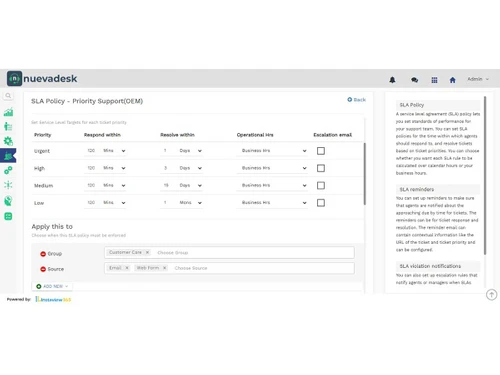The image size is (500, 375).
Task: Remove the Customer Care tag
Action: coord(147,252)
